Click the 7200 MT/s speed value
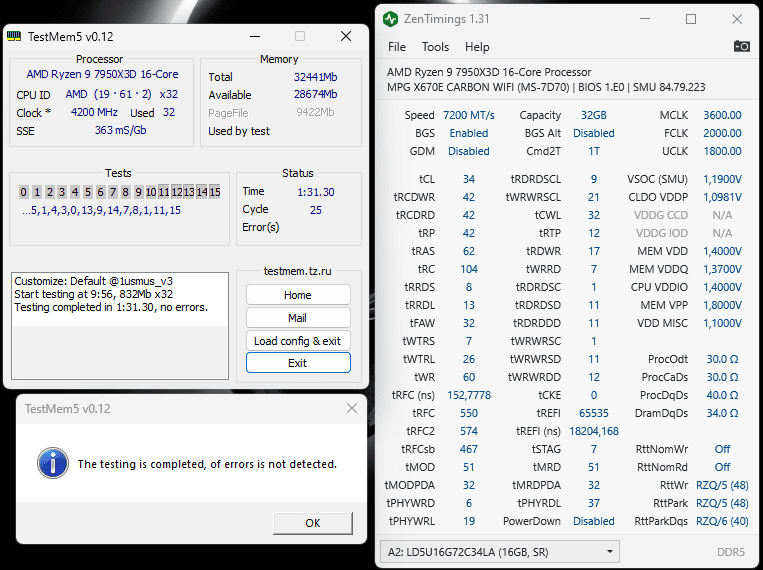Image resolution: width=763 pixels, height=570 pixels. [469, 115]
